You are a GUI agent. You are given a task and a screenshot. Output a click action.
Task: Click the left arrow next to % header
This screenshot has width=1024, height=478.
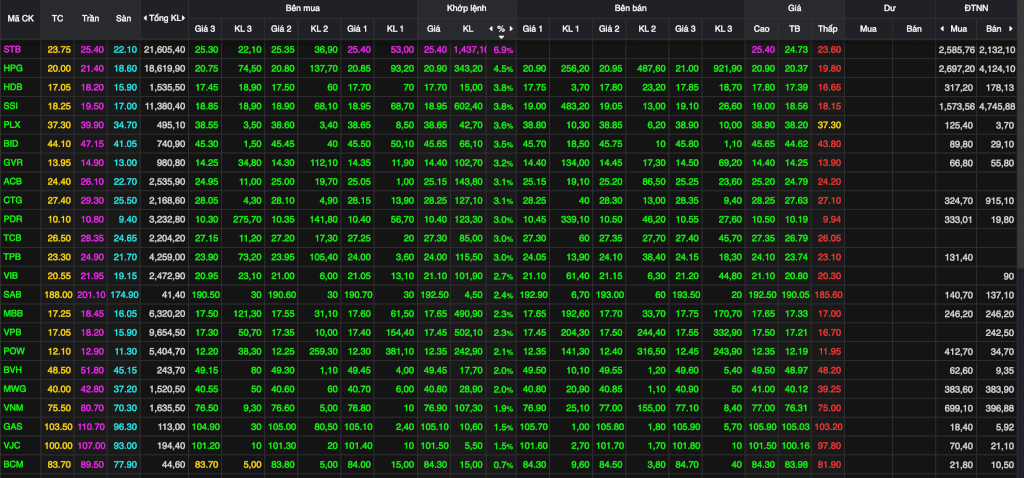tap(490, 29)
